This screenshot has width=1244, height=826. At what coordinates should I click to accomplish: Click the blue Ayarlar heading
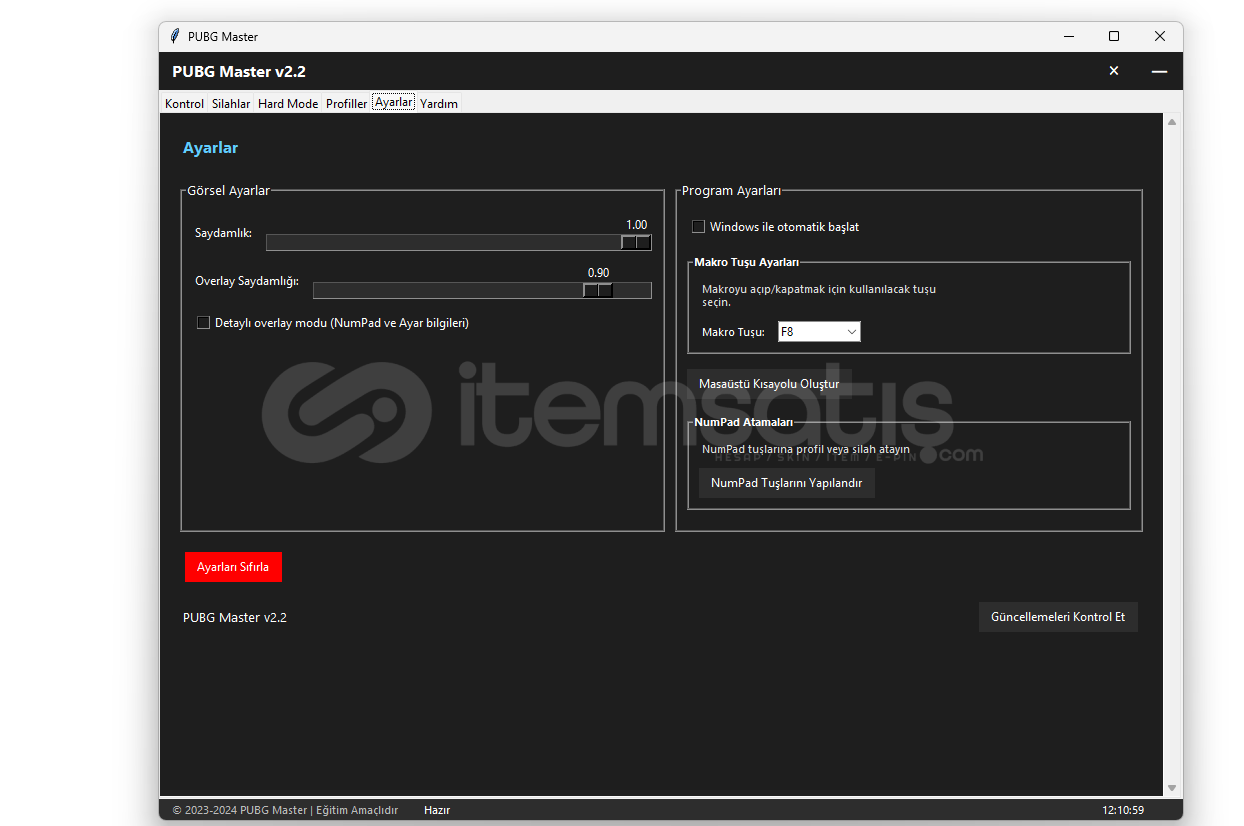coord(210,148)
